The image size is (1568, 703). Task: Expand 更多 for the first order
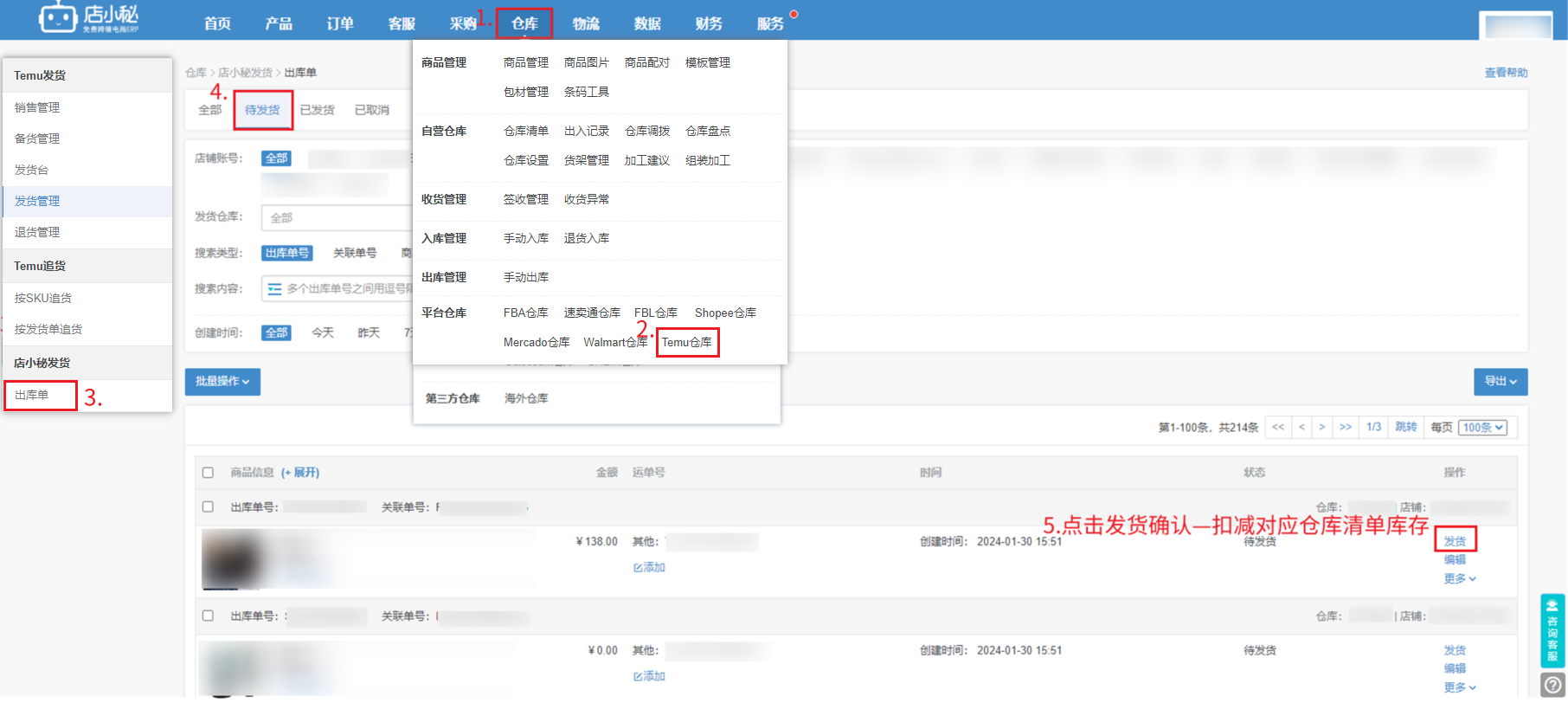1460,578
